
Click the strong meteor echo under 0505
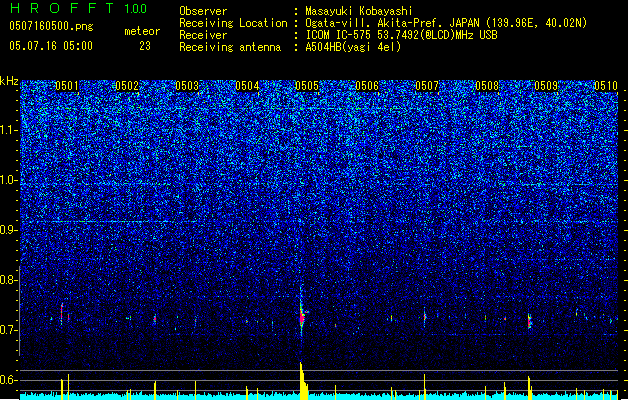point(302,315)
